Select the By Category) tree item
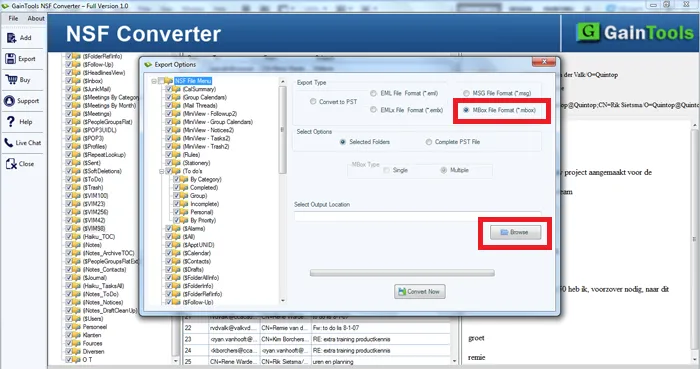Screen dimensions: 700x369 [x=206, y=179]
